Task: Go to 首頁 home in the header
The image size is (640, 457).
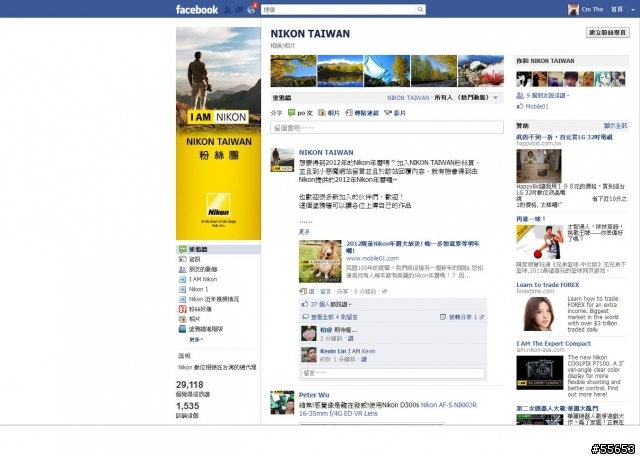Action: click(617, 9)
